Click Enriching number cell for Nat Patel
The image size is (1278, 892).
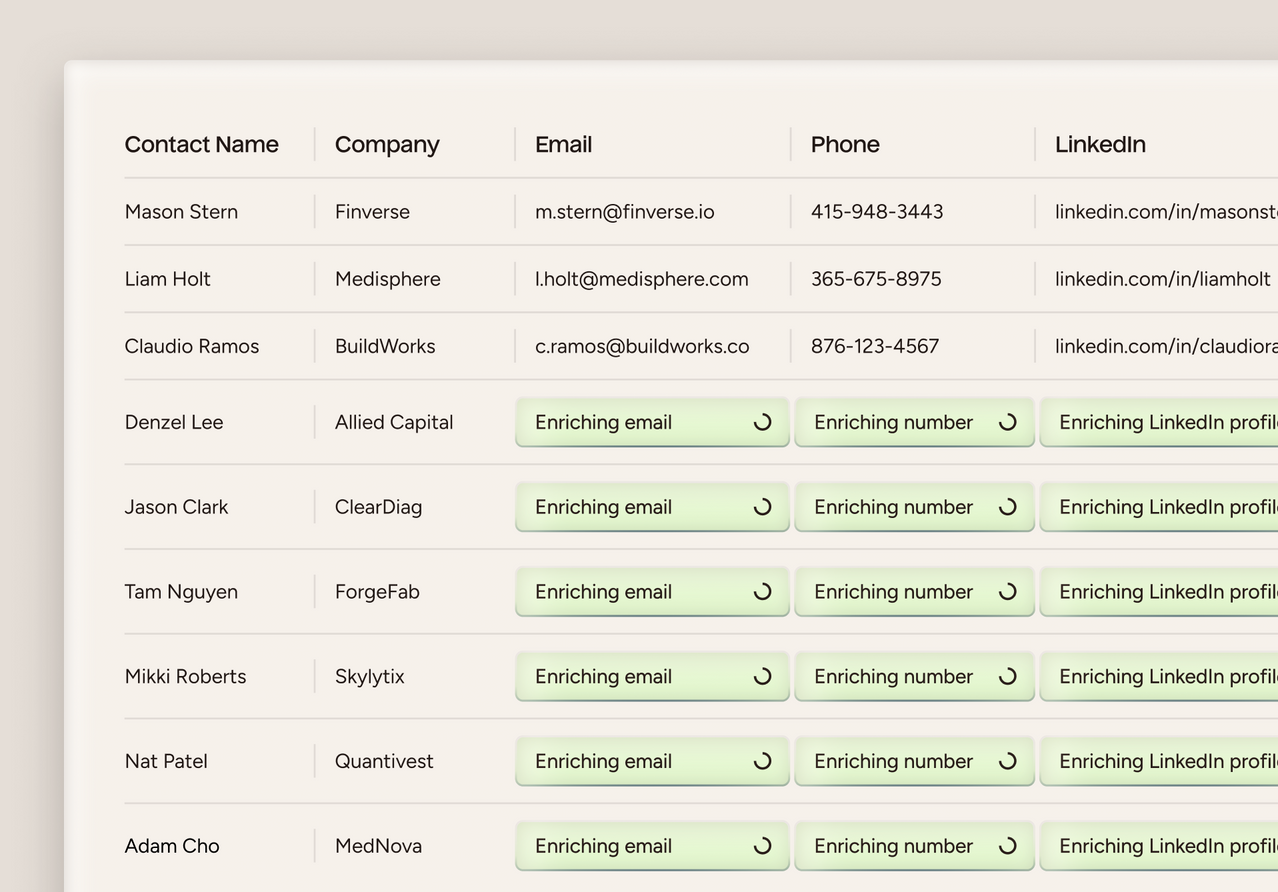(x=914, y=761)
